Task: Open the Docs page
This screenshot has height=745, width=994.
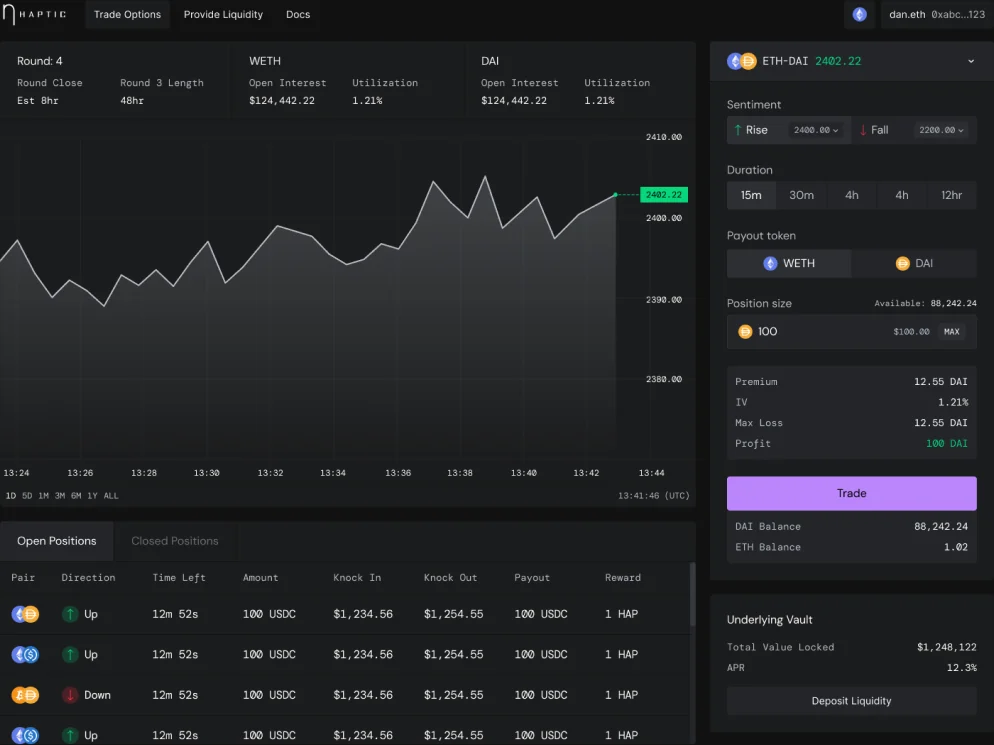Action: click(298, 14)
